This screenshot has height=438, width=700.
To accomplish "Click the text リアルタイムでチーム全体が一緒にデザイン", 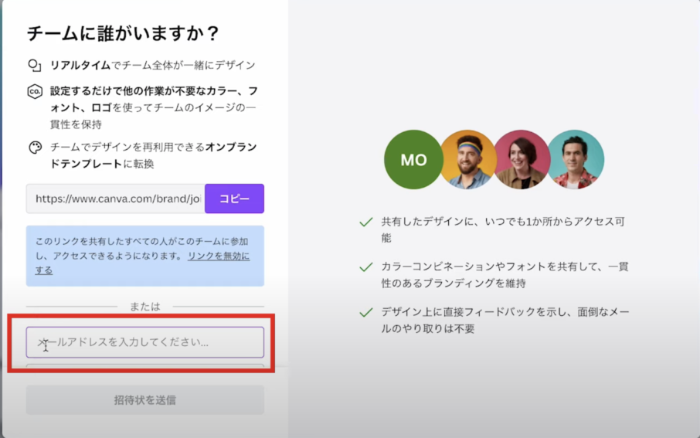I will click(x=153, y=65).
